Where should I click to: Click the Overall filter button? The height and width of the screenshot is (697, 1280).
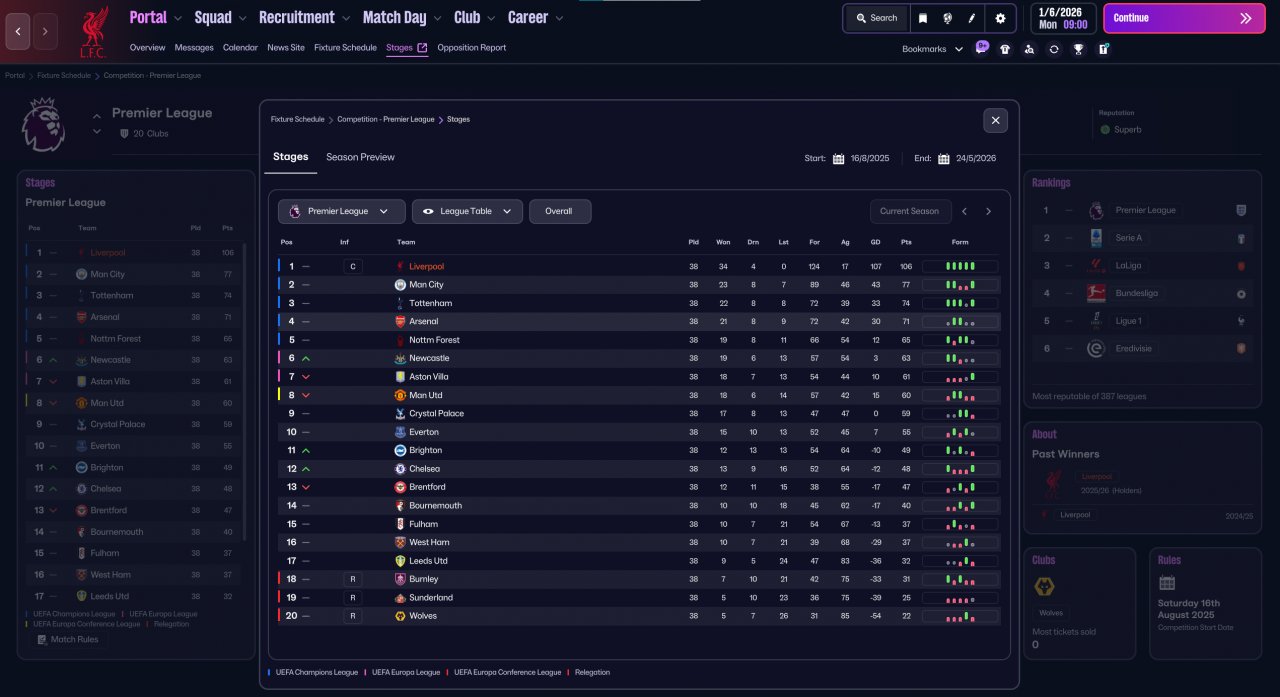(559, 211)
